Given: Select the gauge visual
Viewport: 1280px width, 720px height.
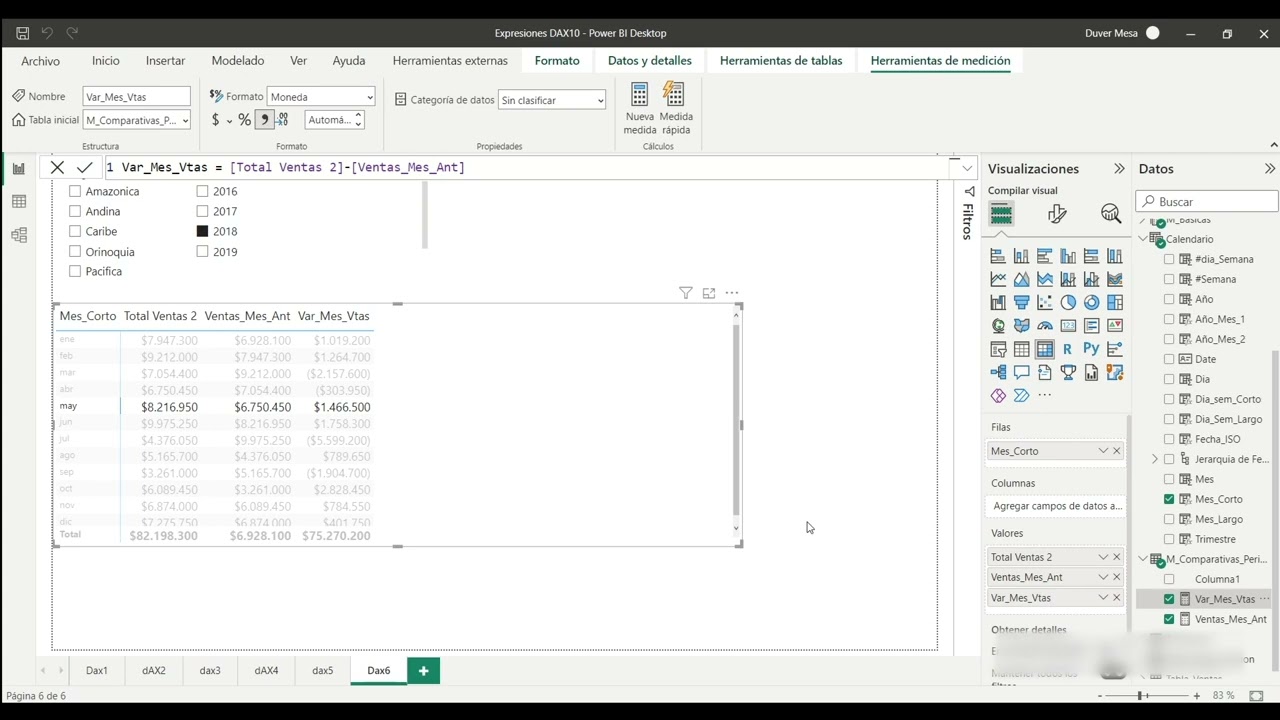Looking at the screenshot, I should (1045, 325).
